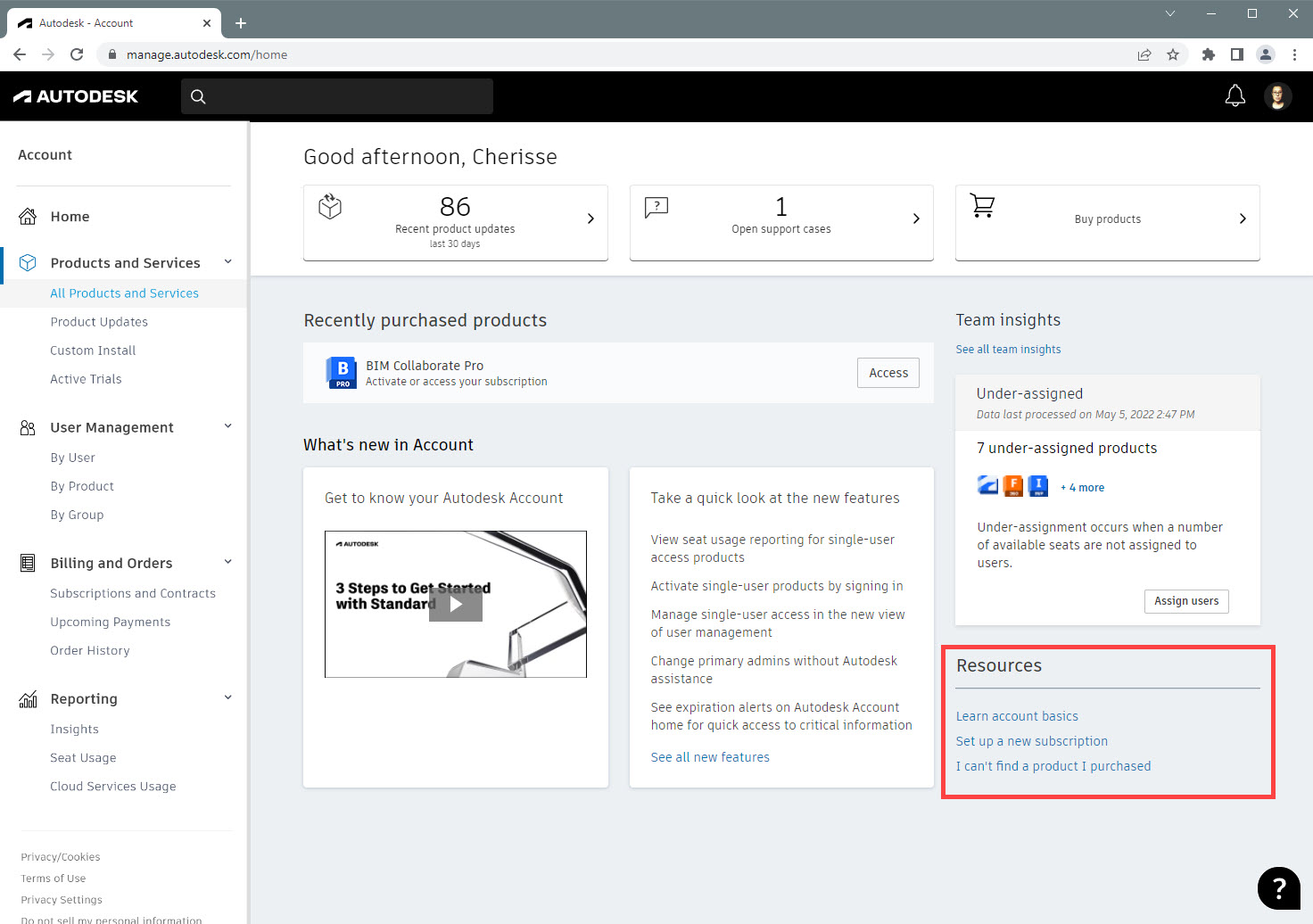Collapse Products and Services section
Screen dimensions: 1313x924
click(x=227, y=262)
